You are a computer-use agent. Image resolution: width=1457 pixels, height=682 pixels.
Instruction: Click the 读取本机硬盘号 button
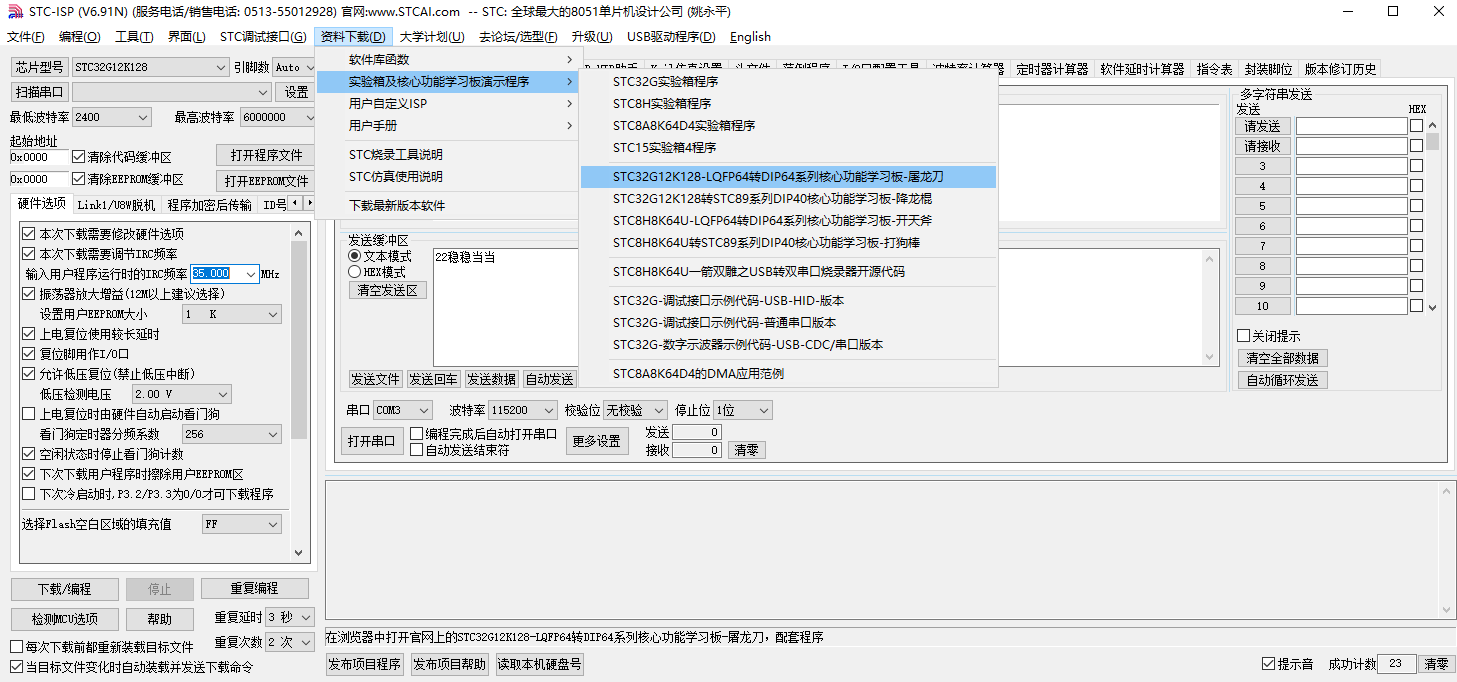click(539, 664)
